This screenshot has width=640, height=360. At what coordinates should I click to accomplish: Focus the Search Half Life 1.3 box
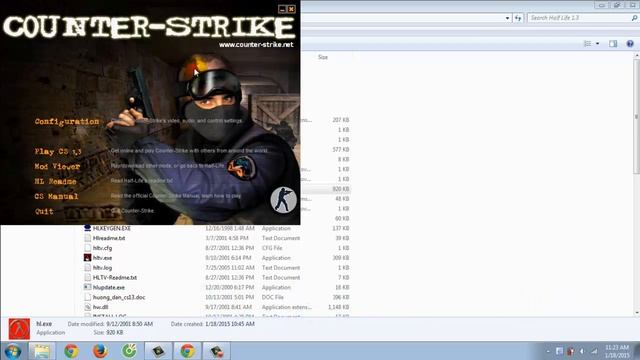(x=579, y=18)
